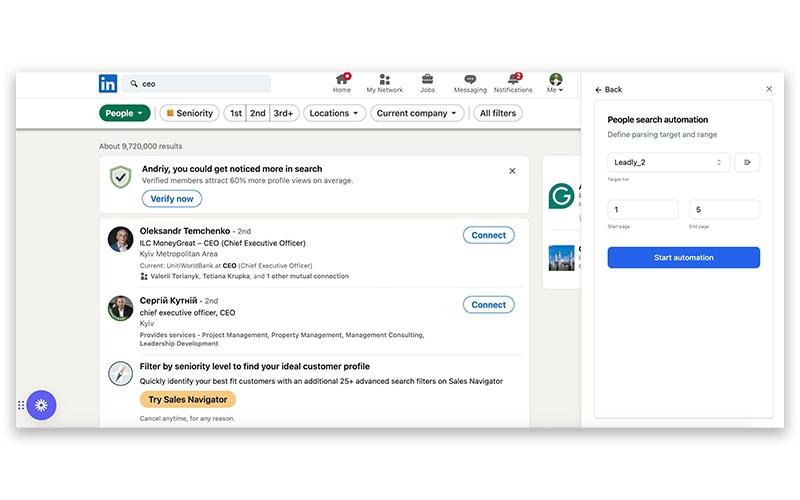The image size is (800, 500).
Task: Connect with Oleksandr Temchenko
Action: pyautogui.click(x=489, y=235)
